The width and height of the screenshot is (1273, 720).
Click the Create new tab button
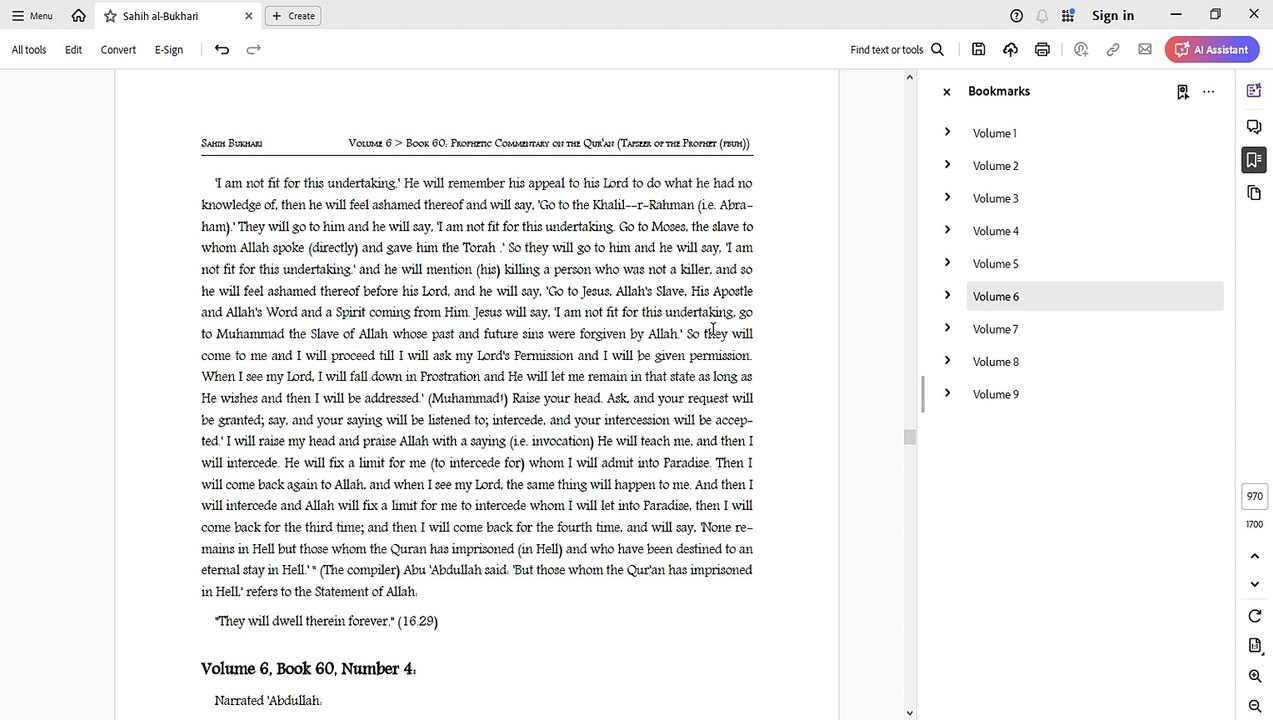click(x=292, y=16)
